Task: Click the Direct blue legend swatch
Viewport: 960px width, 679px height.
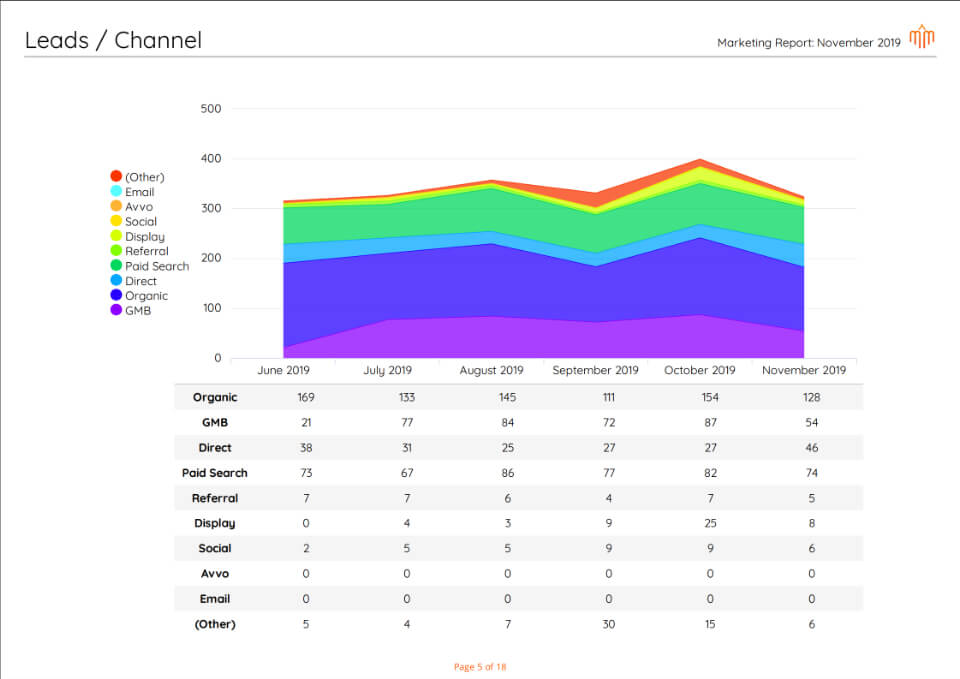Action: coord(116,280)
